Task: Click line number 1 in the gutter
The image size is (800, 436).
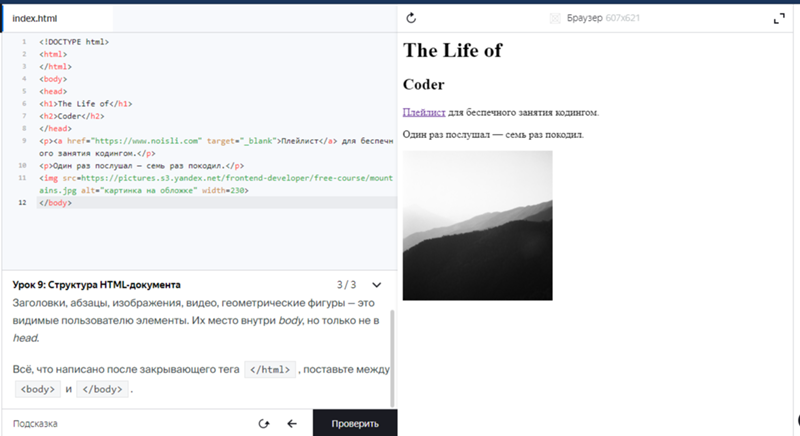Action: pos(23,42)
